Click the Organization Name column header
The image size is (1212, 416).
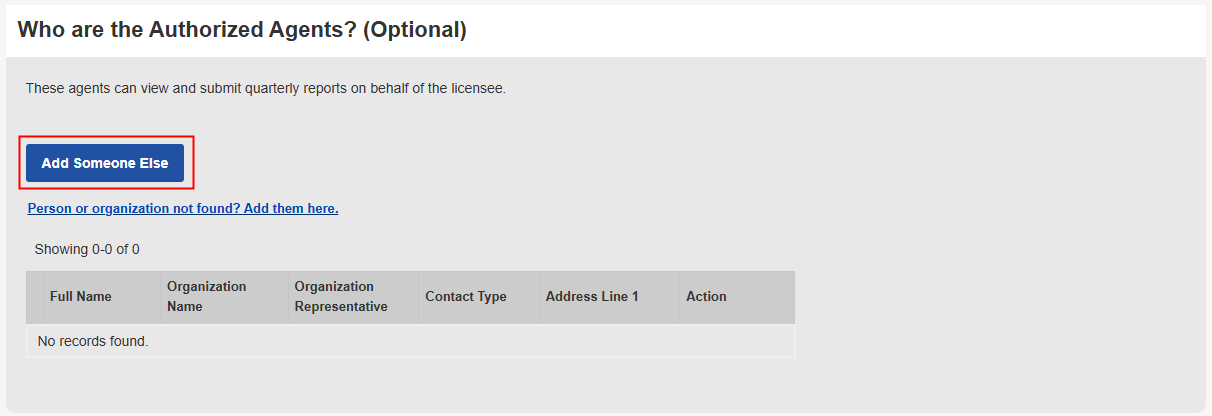[206, 297]
